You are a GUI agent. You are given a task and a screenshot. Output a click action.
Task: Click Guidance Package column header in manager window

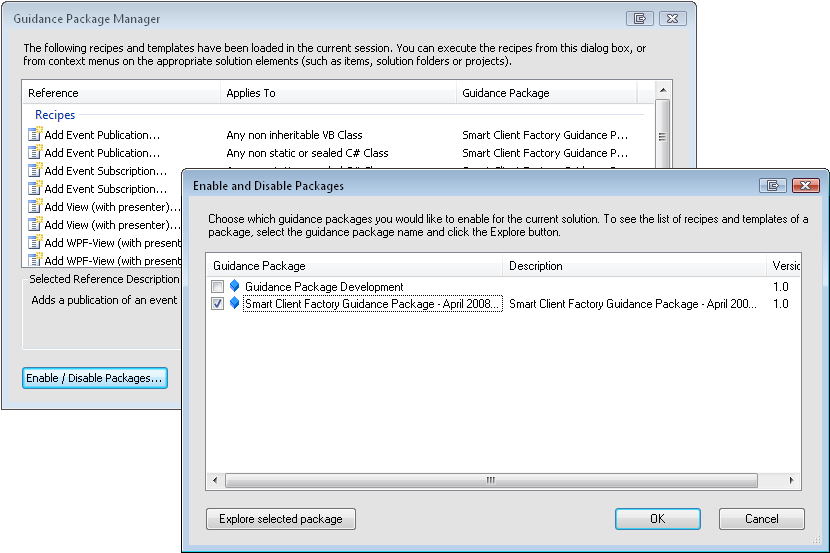[x=547, y=93]
